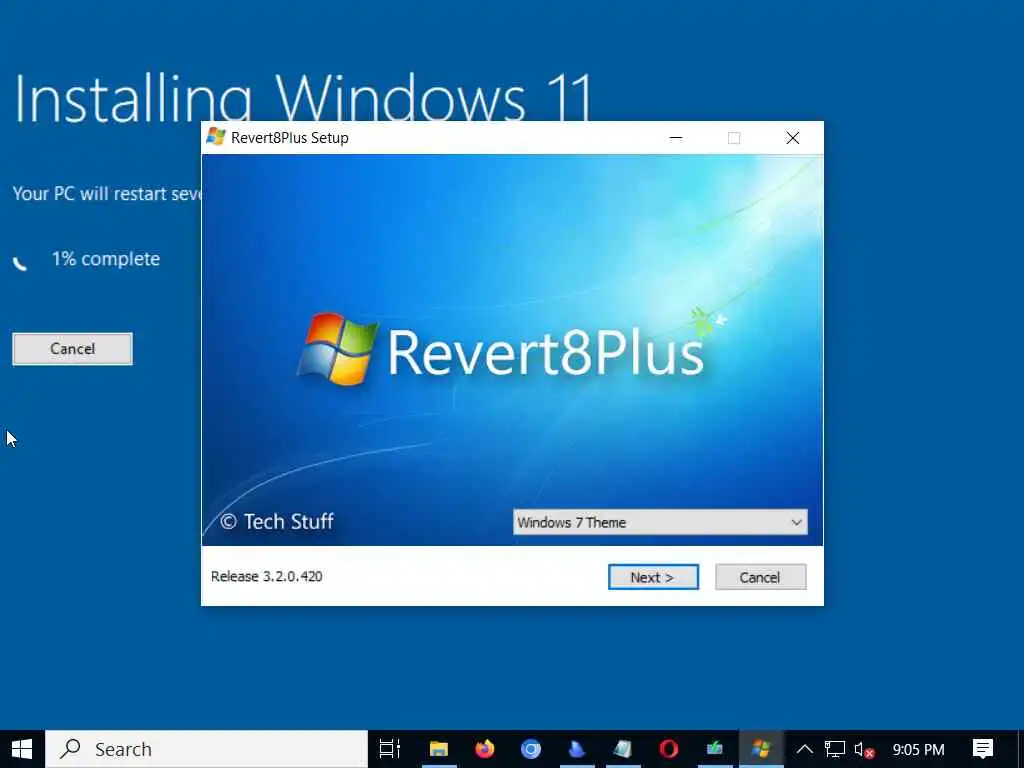Image resolution: width=1024 pixels, height=768 pixels.
Task: Open network status tray icon
Action: pyautogui.click(x=835, y=749)
